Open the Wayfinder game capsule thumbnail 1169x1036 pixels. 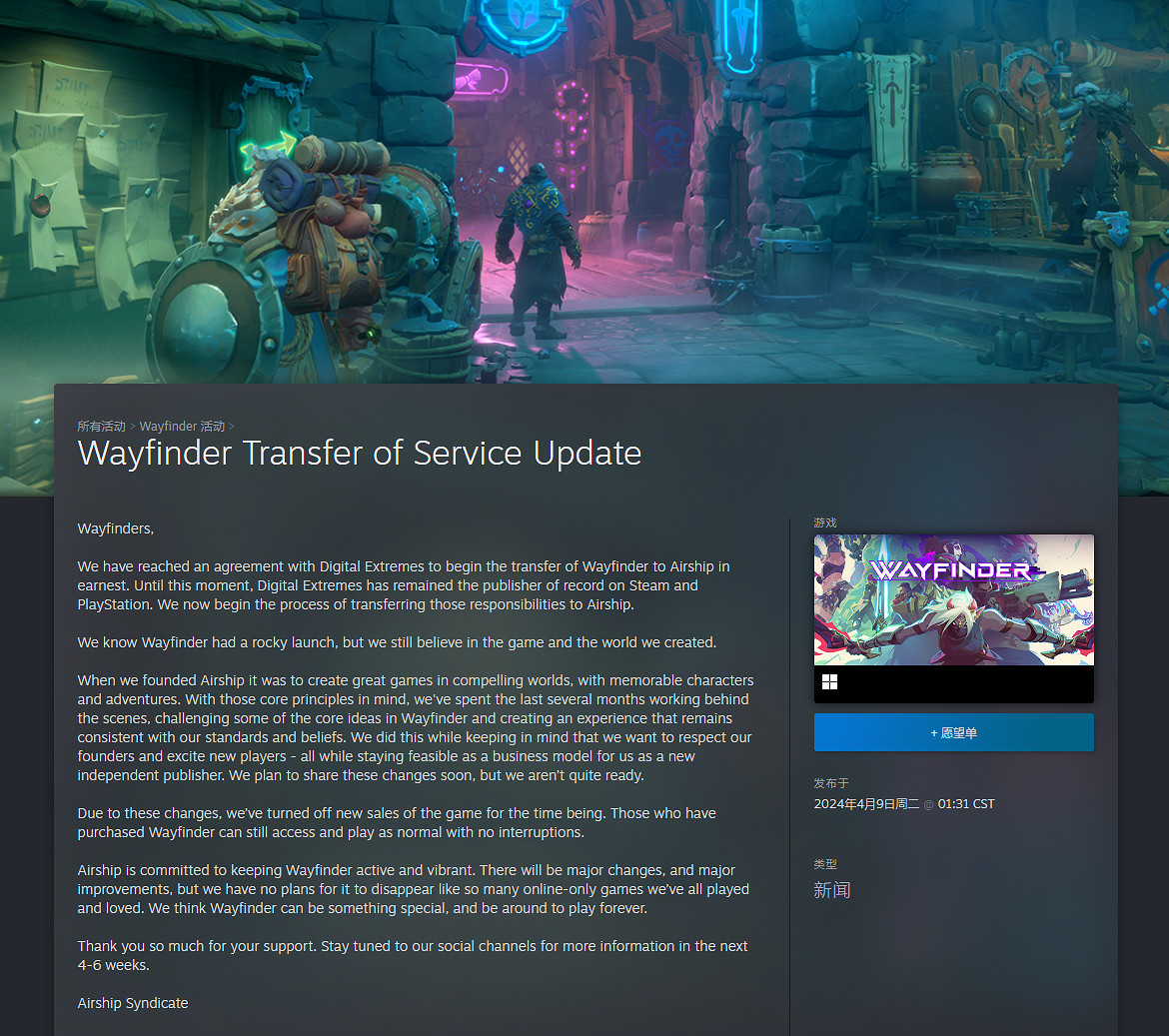pyautogui.click(x=953, y=600)
